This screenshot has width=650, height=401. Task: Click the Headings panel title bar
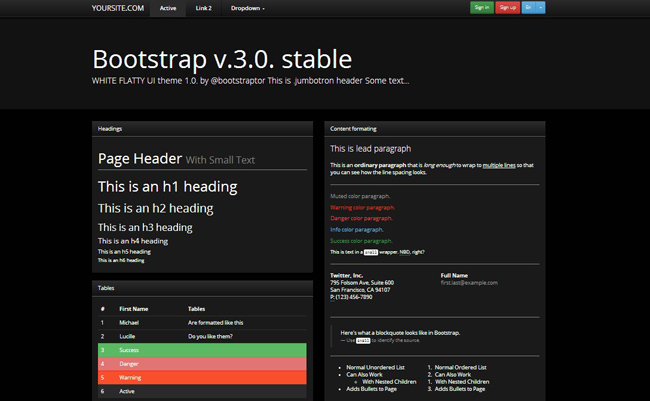tap(203, 129)
